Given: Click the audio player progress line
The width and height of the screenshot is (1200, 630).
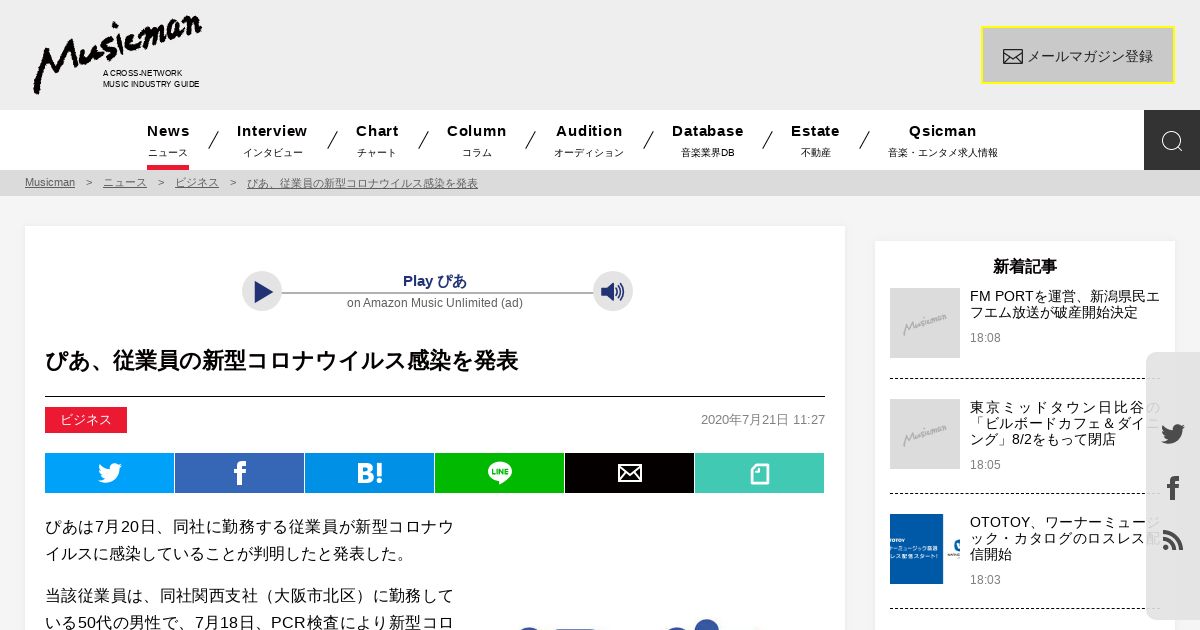Looking at the screenshot, I should [x=437, y=293].
